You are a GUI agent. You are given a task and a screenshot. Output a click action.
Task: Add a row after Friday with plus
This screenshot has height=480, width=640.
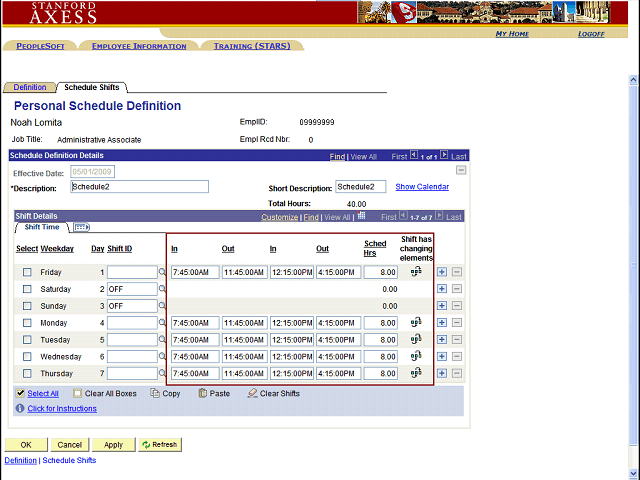[442, 272]
